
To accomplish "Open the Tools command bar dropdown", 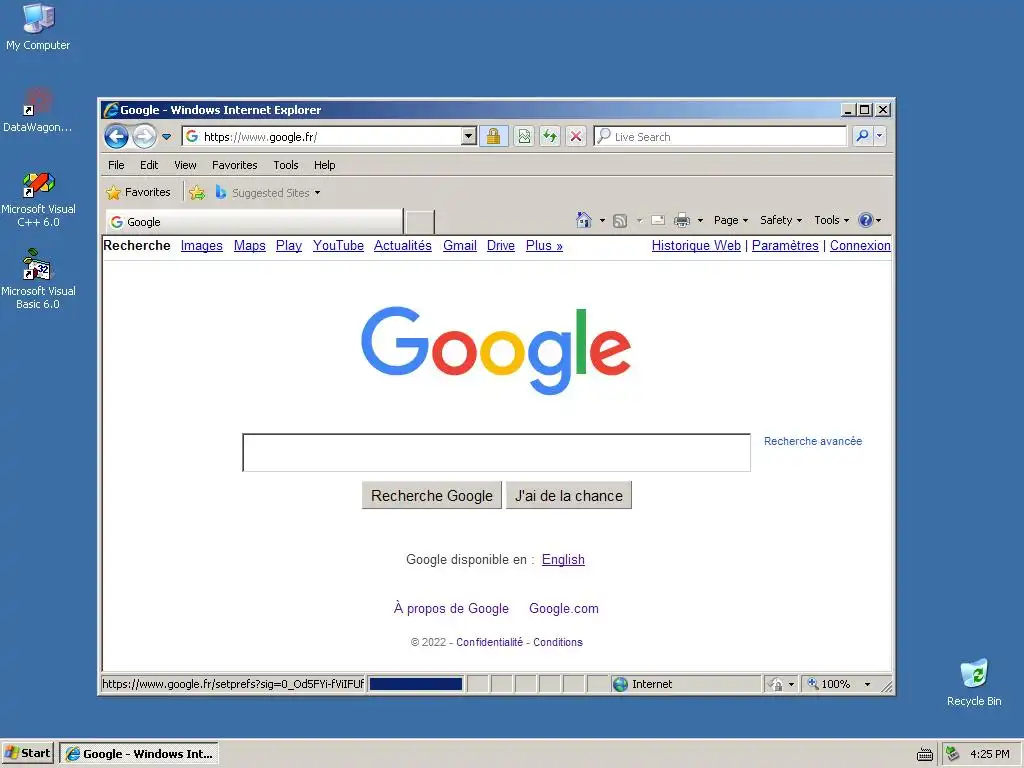I will pyautogui.click(x=831, y=220).
